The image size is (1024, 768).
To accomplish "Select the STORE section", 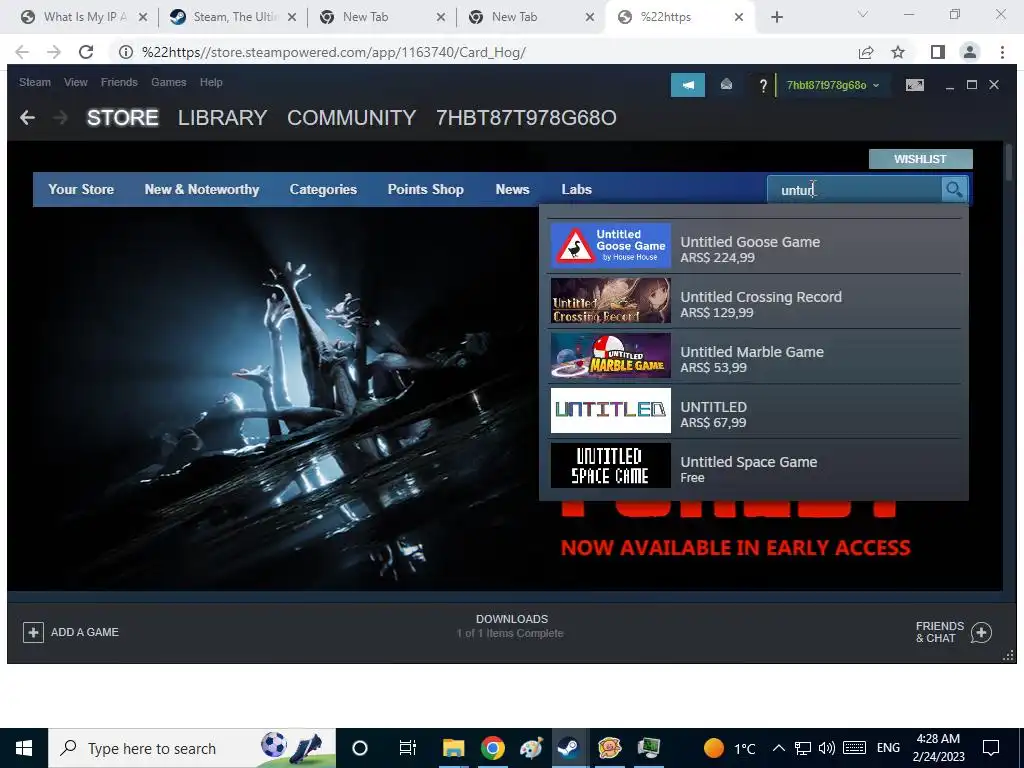I will [x=123, y=118].
